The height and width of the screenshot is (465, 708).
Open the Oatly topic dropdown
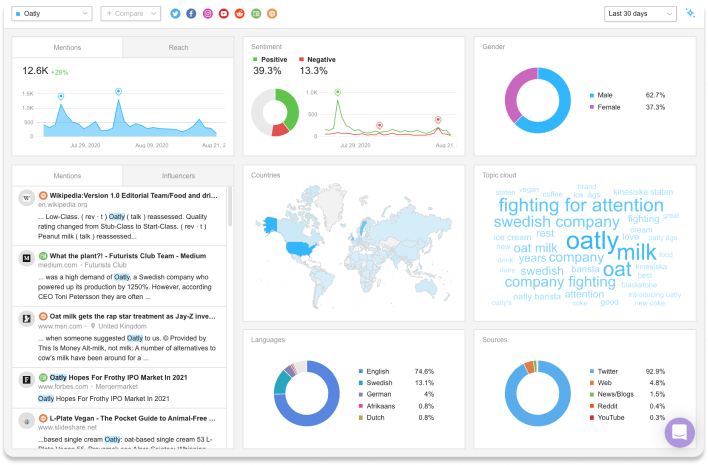coord(51,14)
